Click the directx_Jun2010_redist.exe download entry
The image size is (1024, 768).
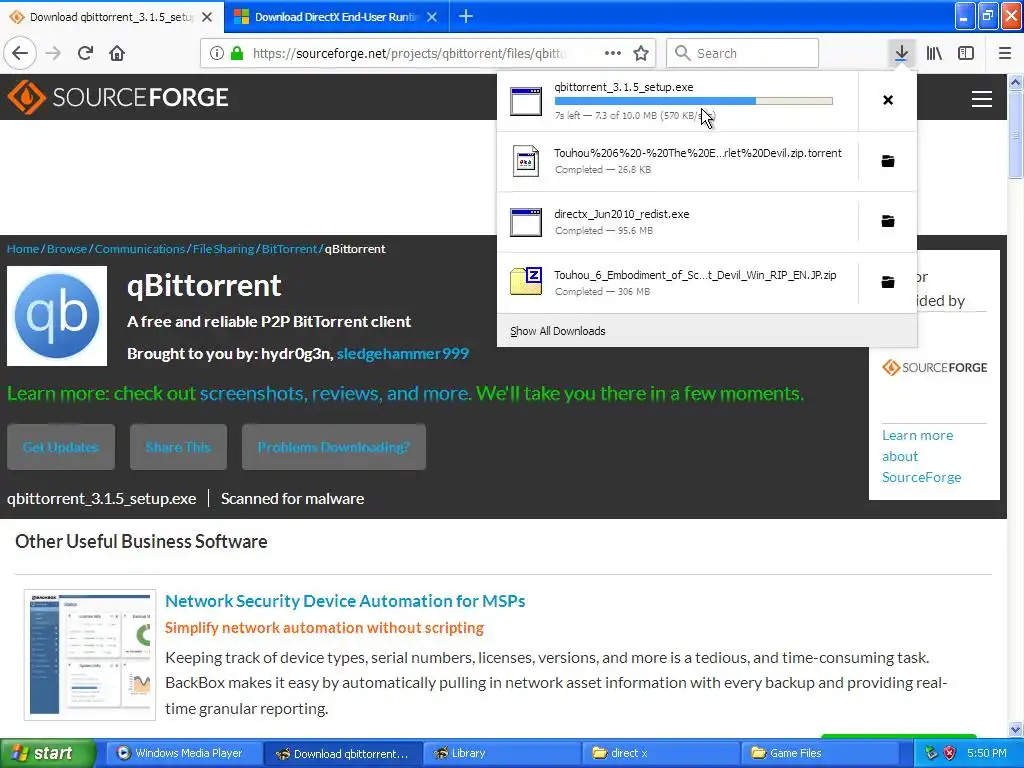point(677,222)
